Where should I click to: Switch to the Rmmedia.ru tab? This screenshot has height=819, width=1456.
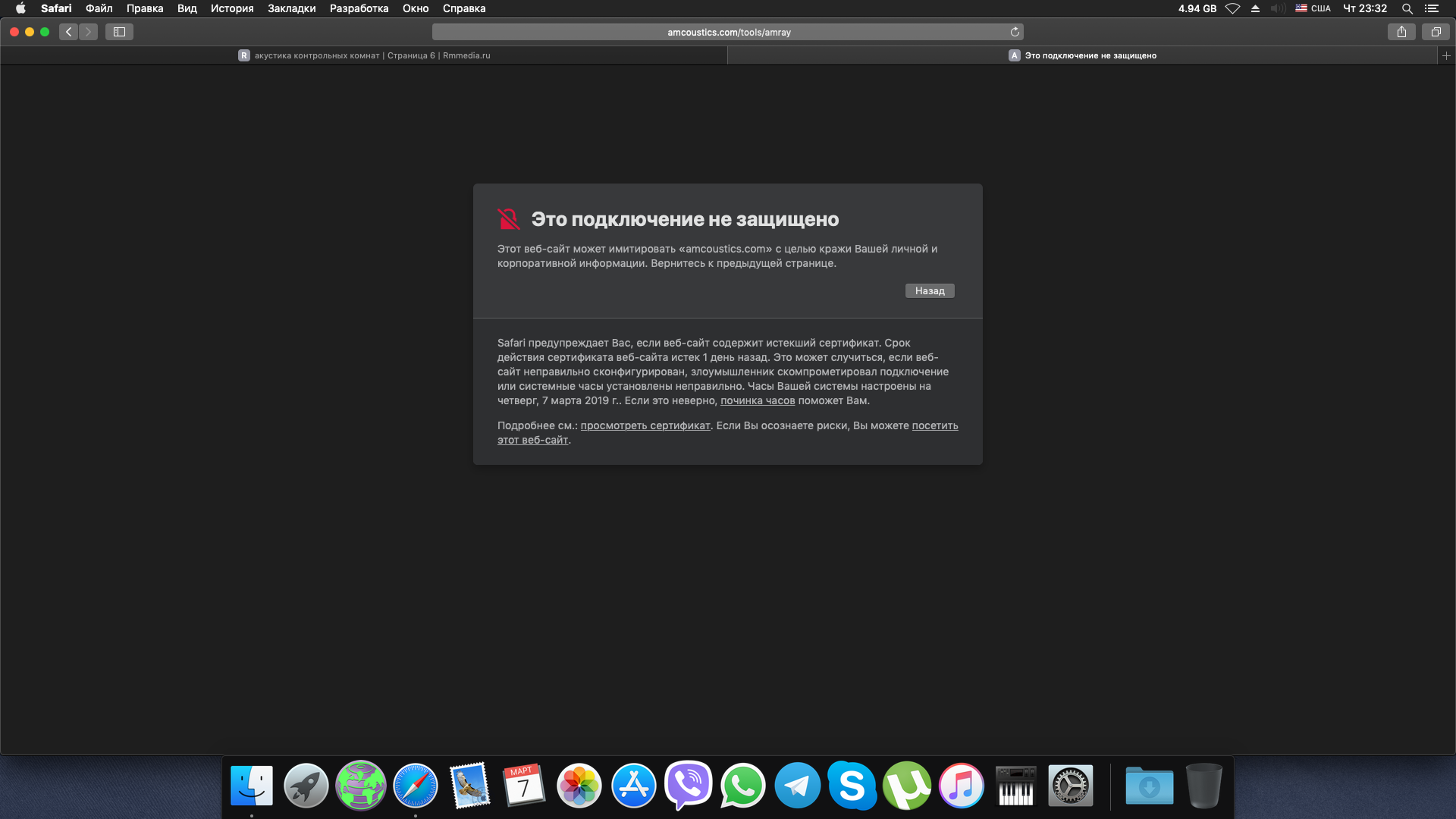coord(364,55)
